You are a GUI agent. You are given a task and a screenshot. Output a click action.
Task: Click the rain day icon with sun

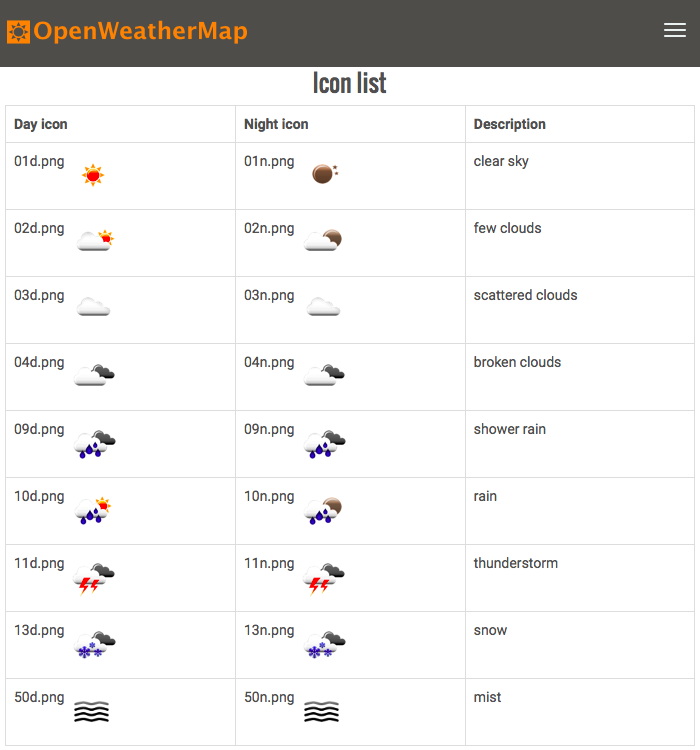pos(93,510)
